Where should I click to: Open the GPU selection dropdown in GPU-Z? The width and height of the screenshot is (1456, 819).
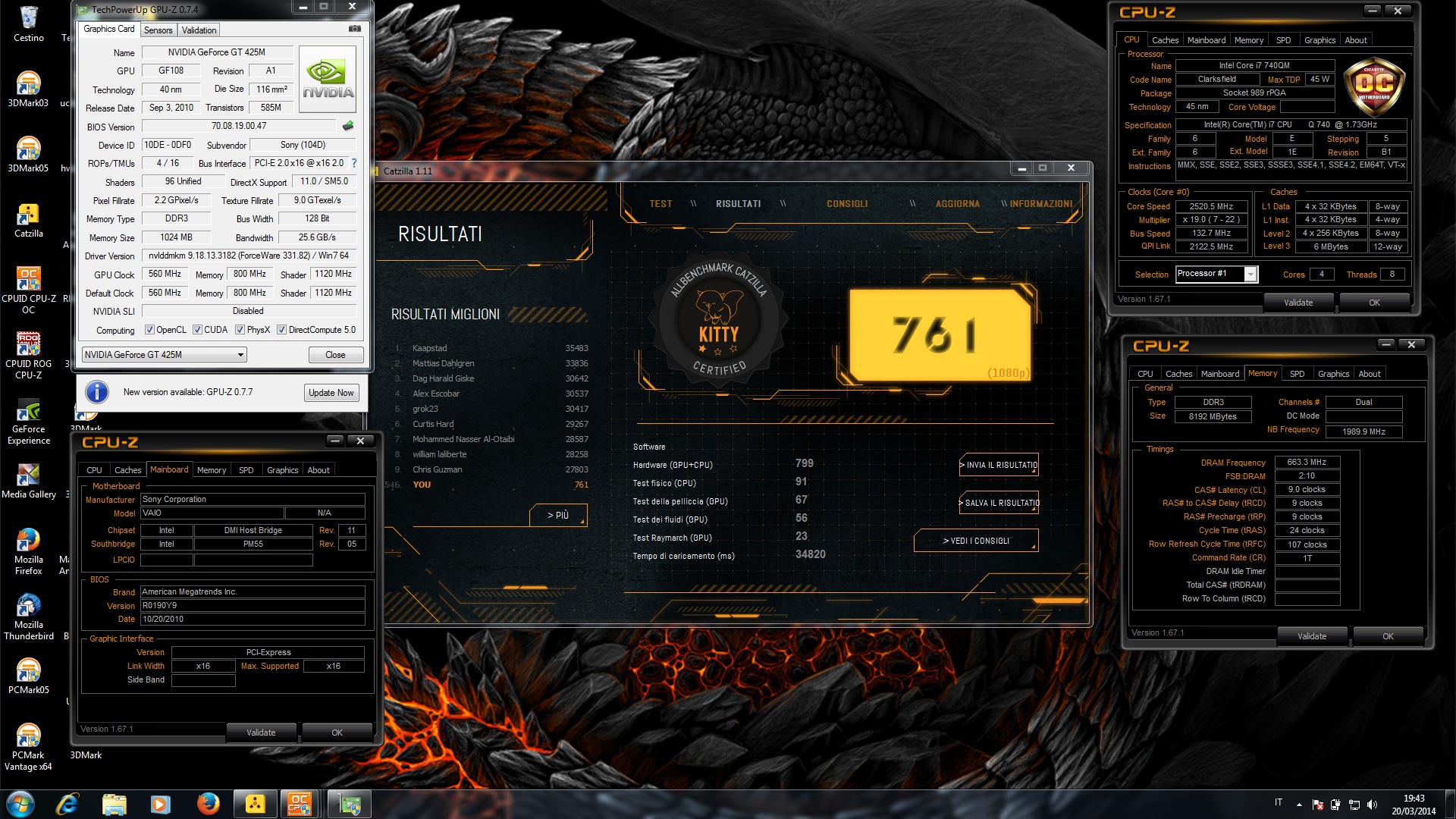pyautogui.click(x=165, y=355)
